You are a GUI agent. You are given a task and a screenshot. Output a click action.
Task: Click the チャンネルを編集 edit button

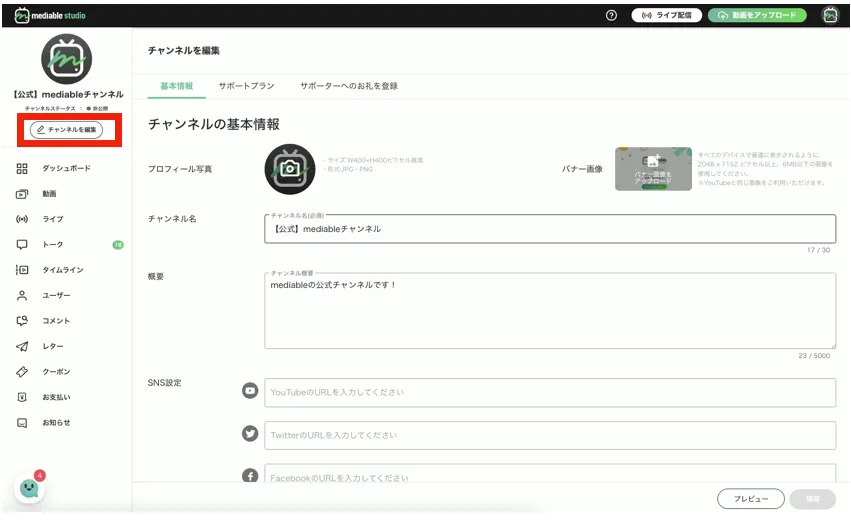pyautogui.click(x=66, y=130)
